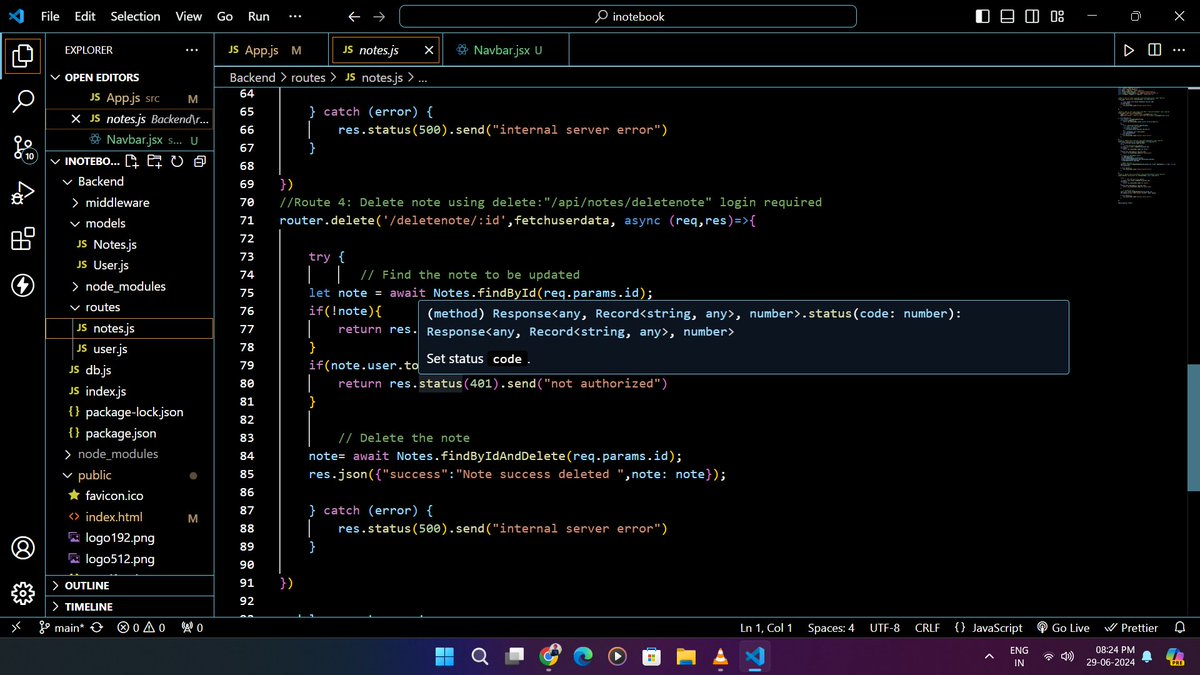Synchronize changes next to main branch
The image size is (1200, 675).
pos(96,628)
